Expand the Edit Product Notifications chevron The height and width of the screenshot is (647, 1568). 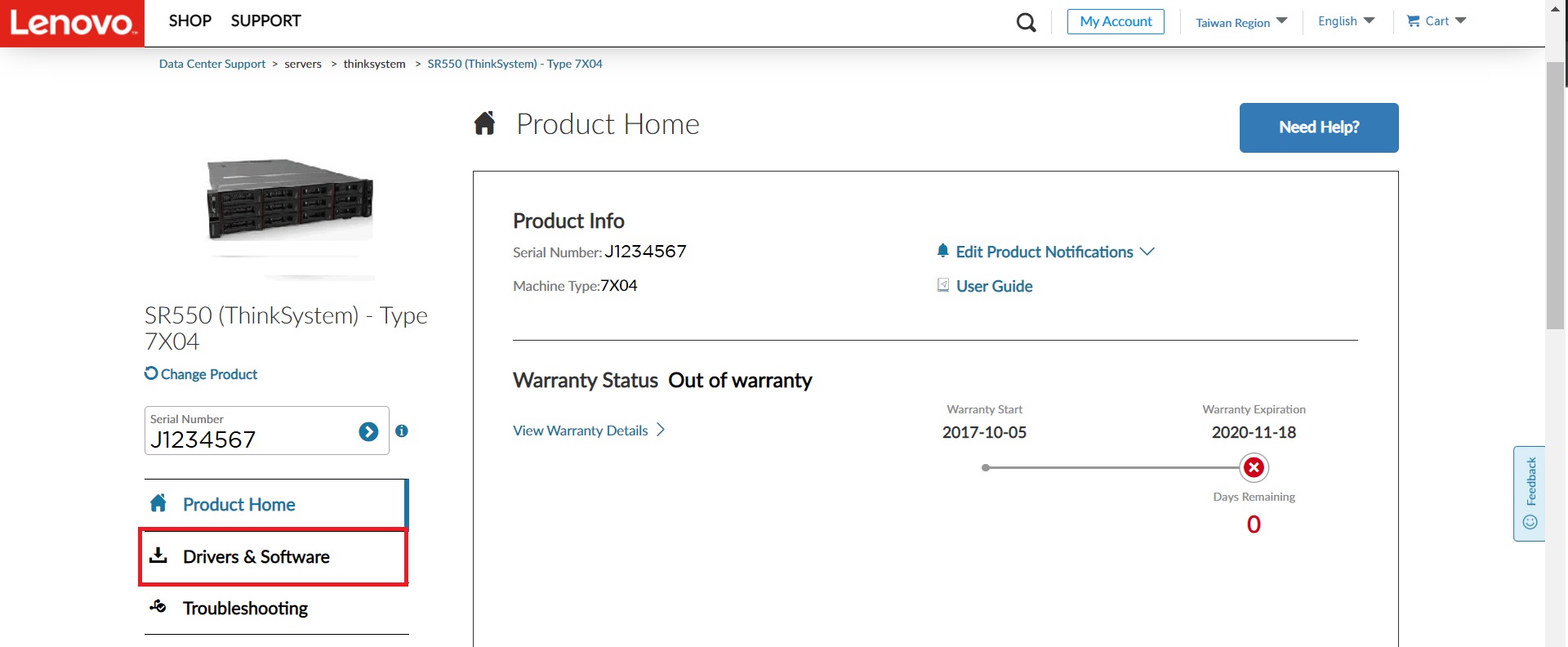1147,252
